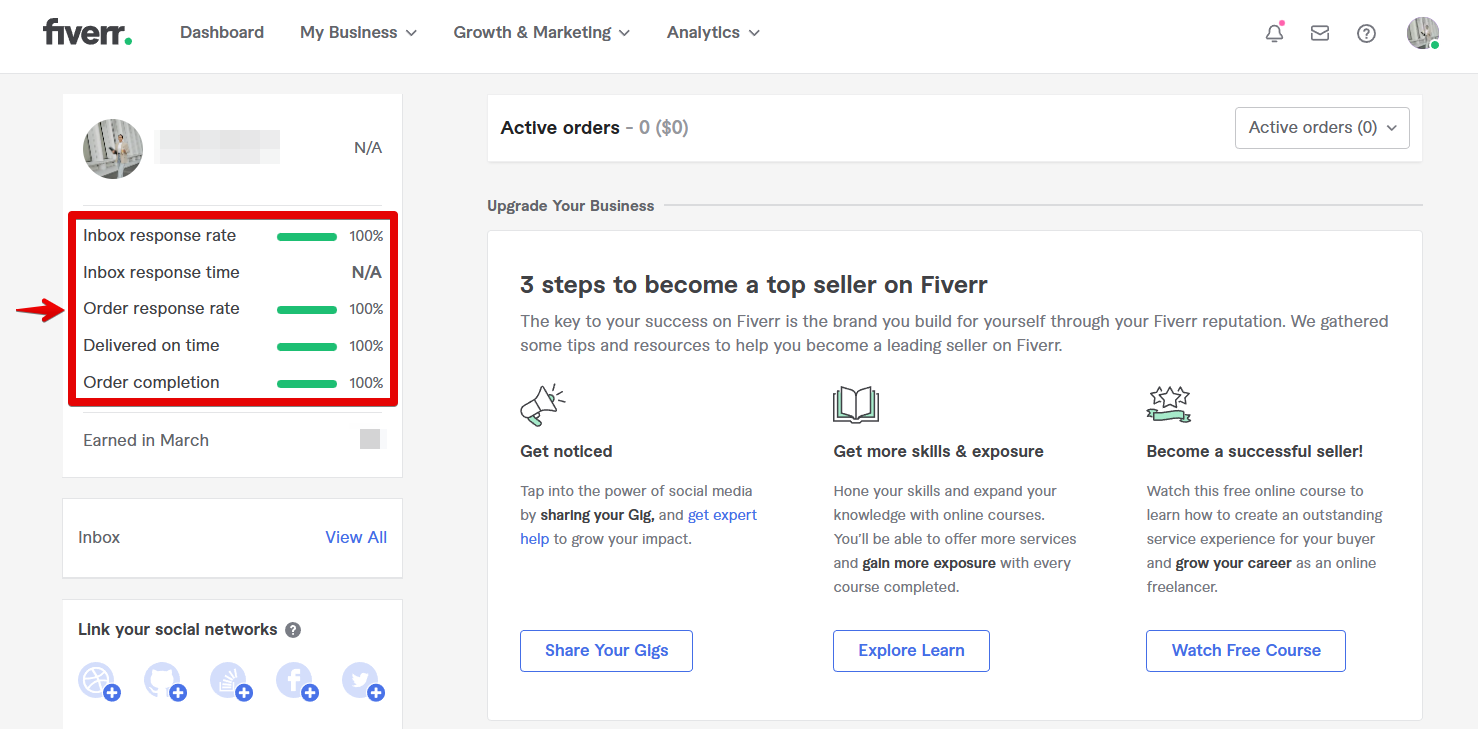Click the help question mark icon
The height and width of the screenshot is (729, 1478).
(1366, 33)
